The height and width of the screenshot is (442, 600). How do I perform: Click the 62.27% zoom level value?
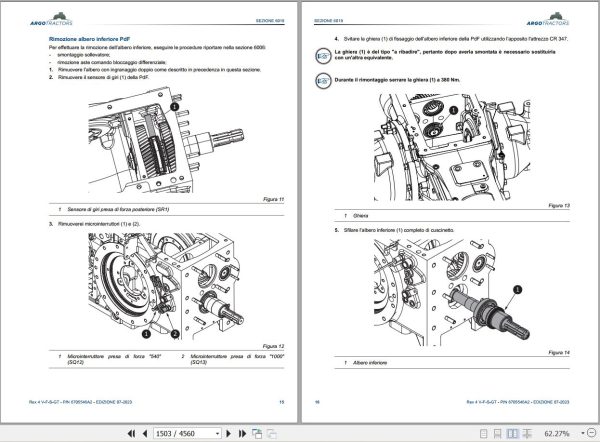tap(556, 434)
